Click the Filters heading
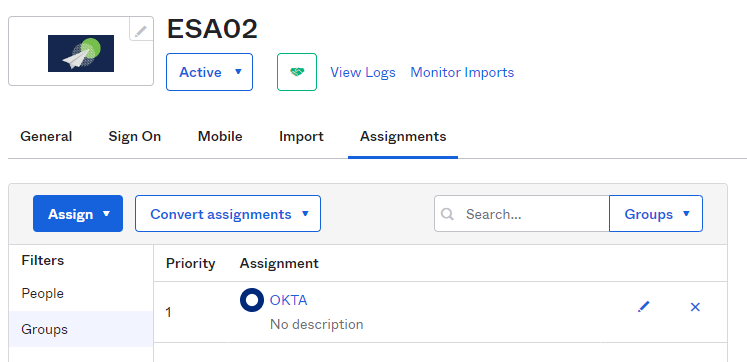Viewport: 747px width, 362px height. (x=43, y=261)
